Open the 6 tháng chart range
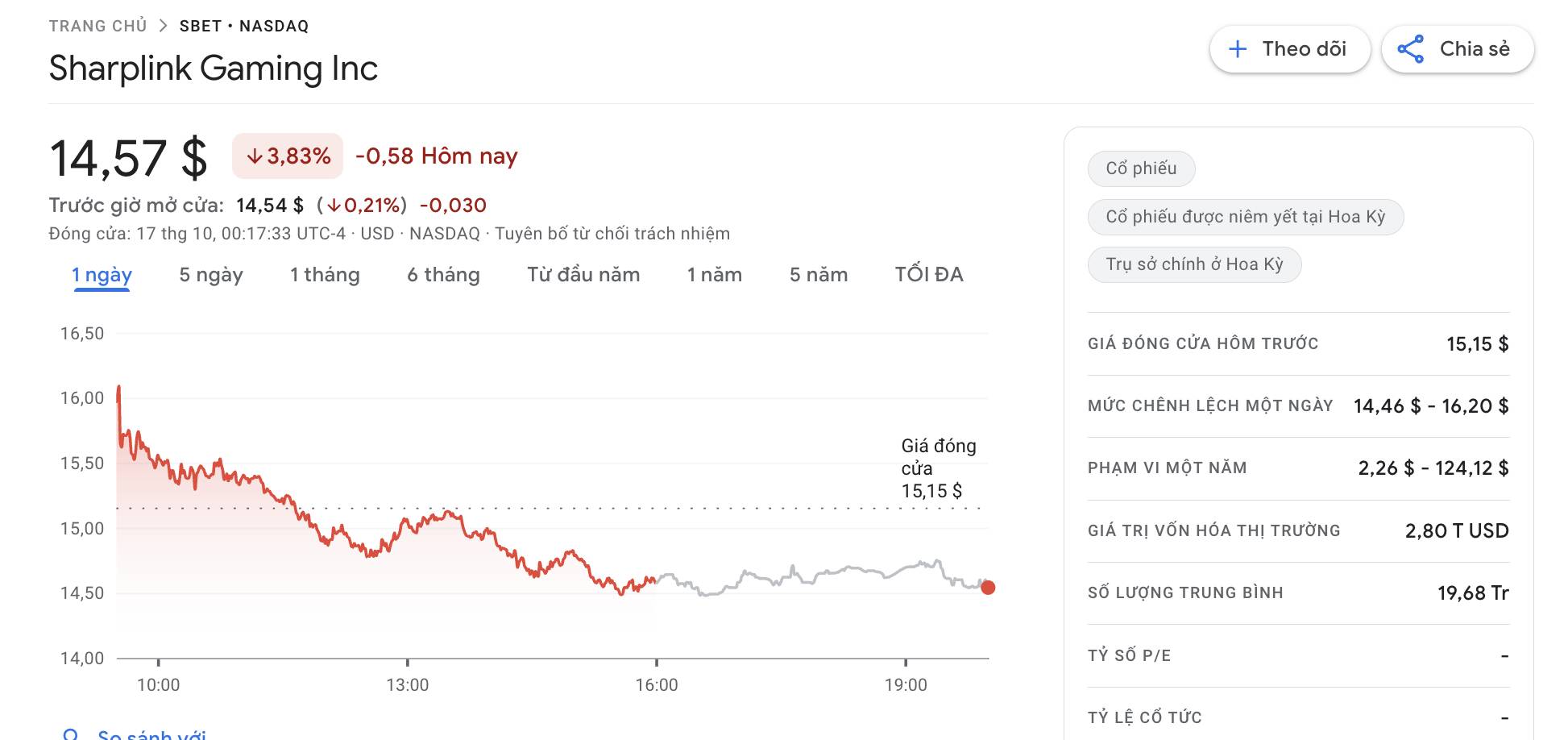The height and width of the screenshot is (740, 1568). click(443, 275)
